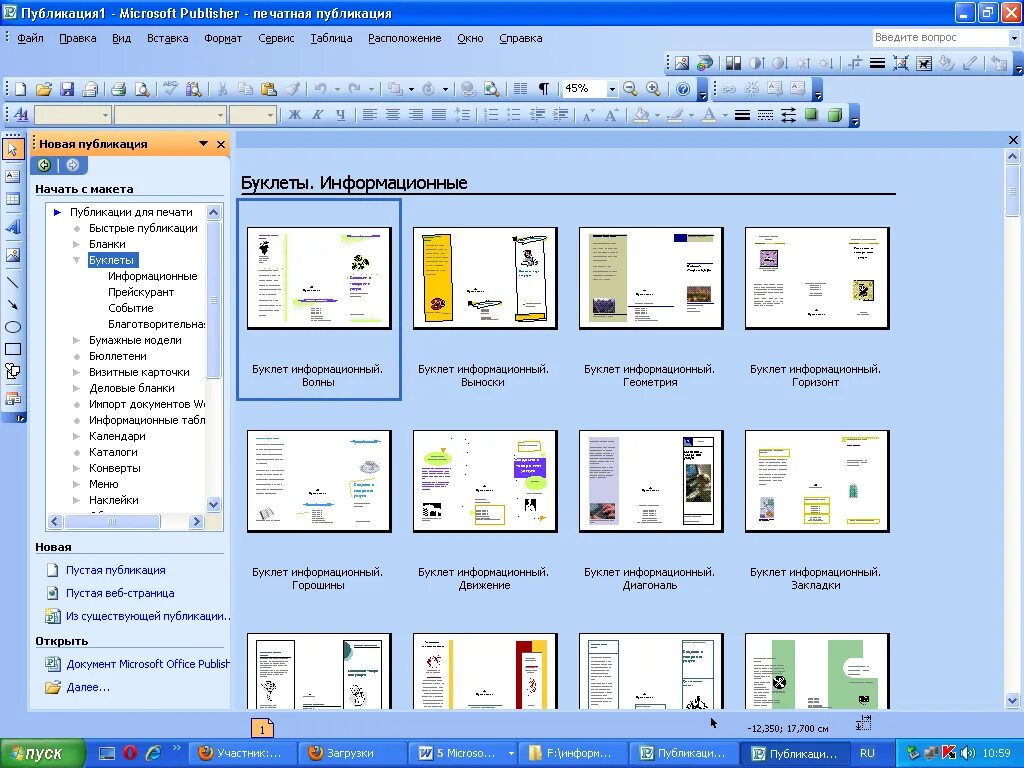Open the Справка menu
1024x768 pixels.
click(x=520, y=38)
